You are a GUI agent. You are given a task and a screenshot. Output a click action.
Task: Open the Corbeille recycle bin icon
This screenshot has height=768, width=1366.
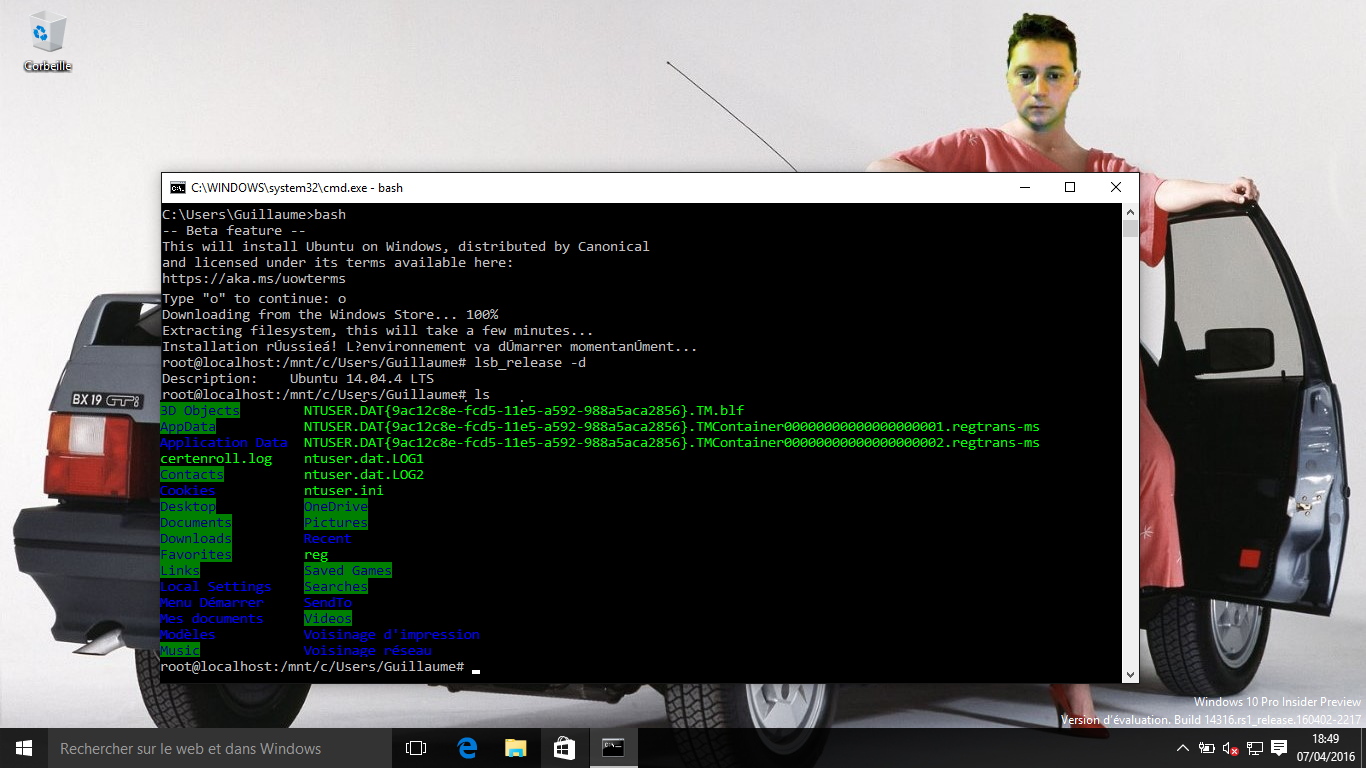(x=47, y=42)
